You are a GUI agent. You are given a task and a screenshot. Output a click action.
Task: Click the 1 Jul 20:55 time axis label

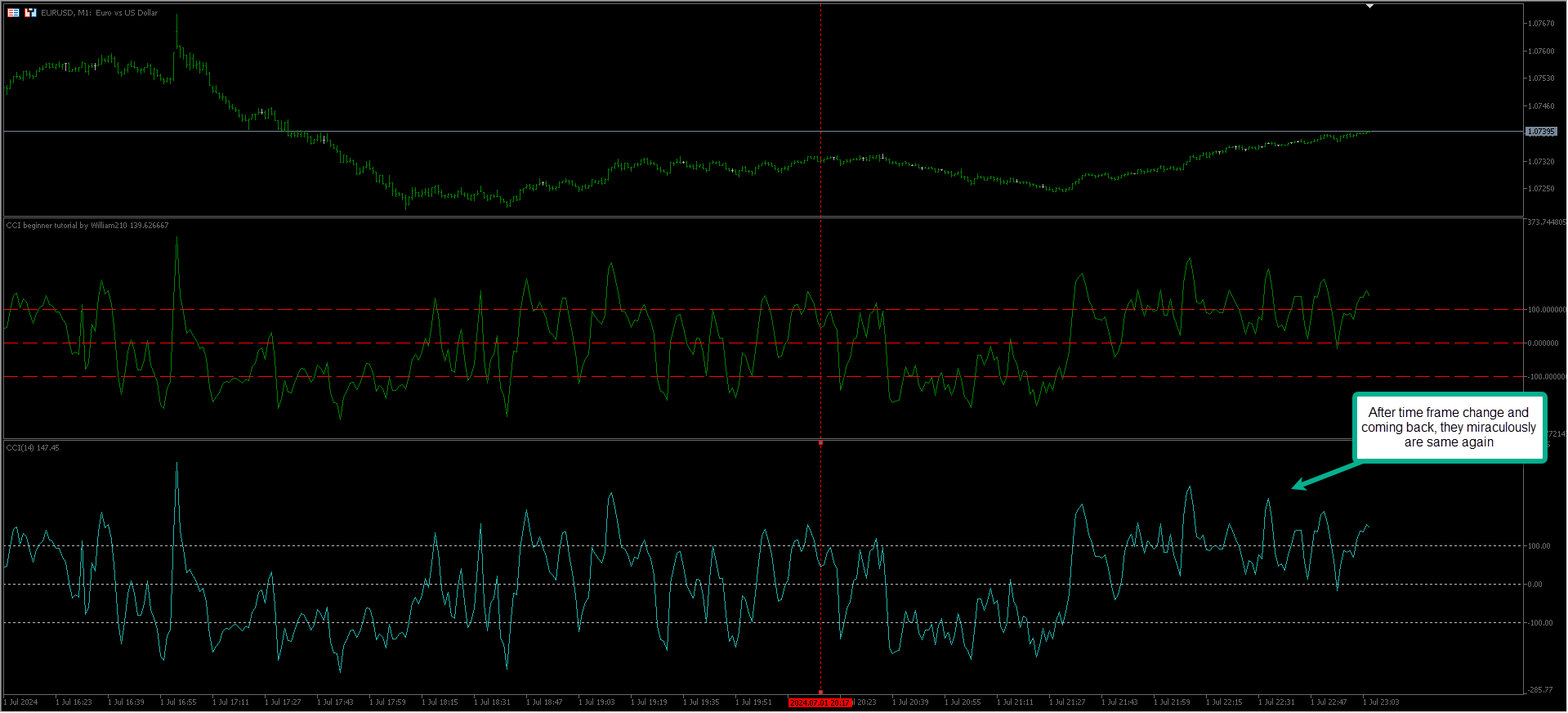pyautogui.click(x=963, y=702)
